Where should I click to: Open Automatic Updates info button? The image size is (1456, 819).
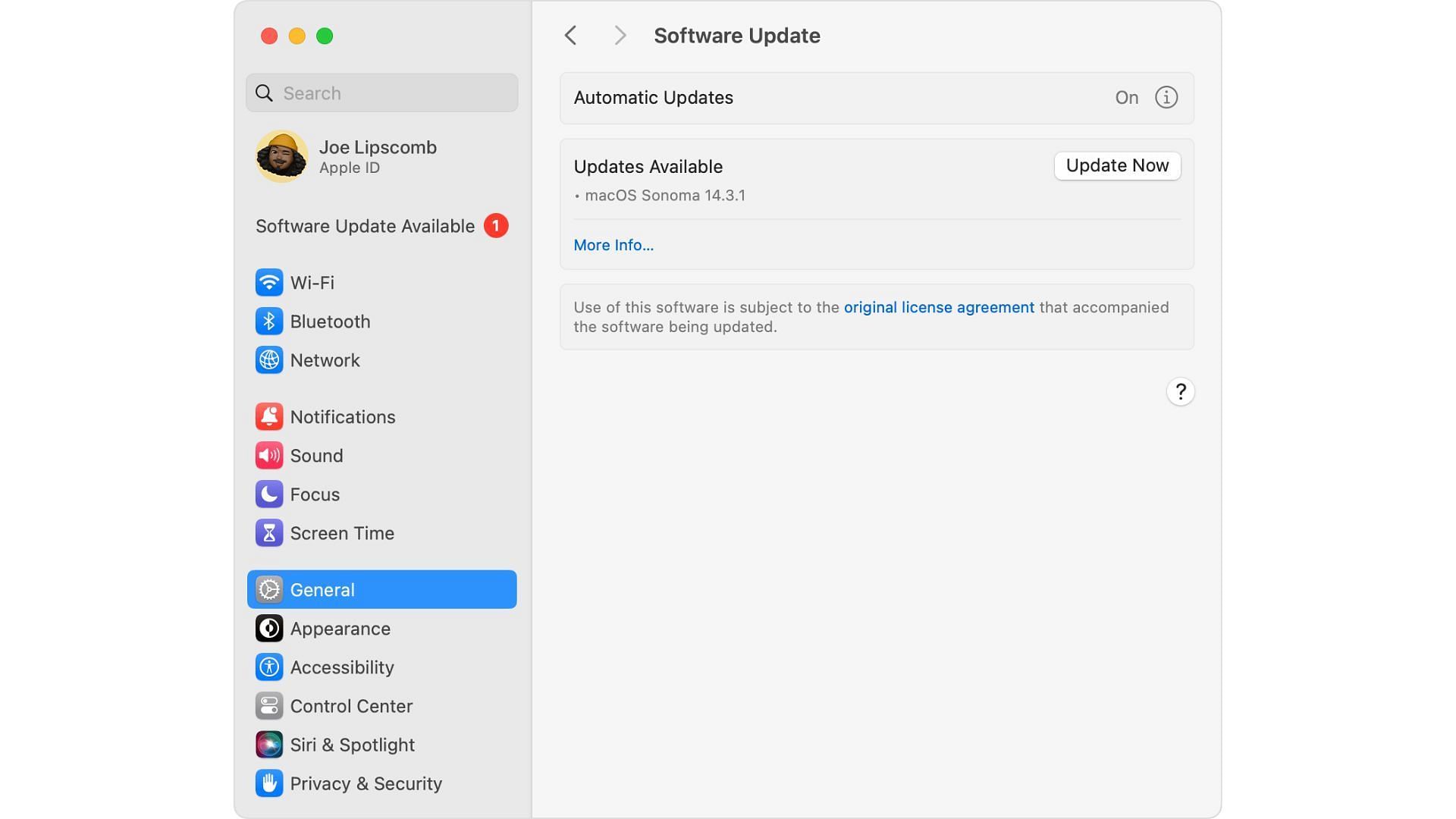pos(1166,98)
